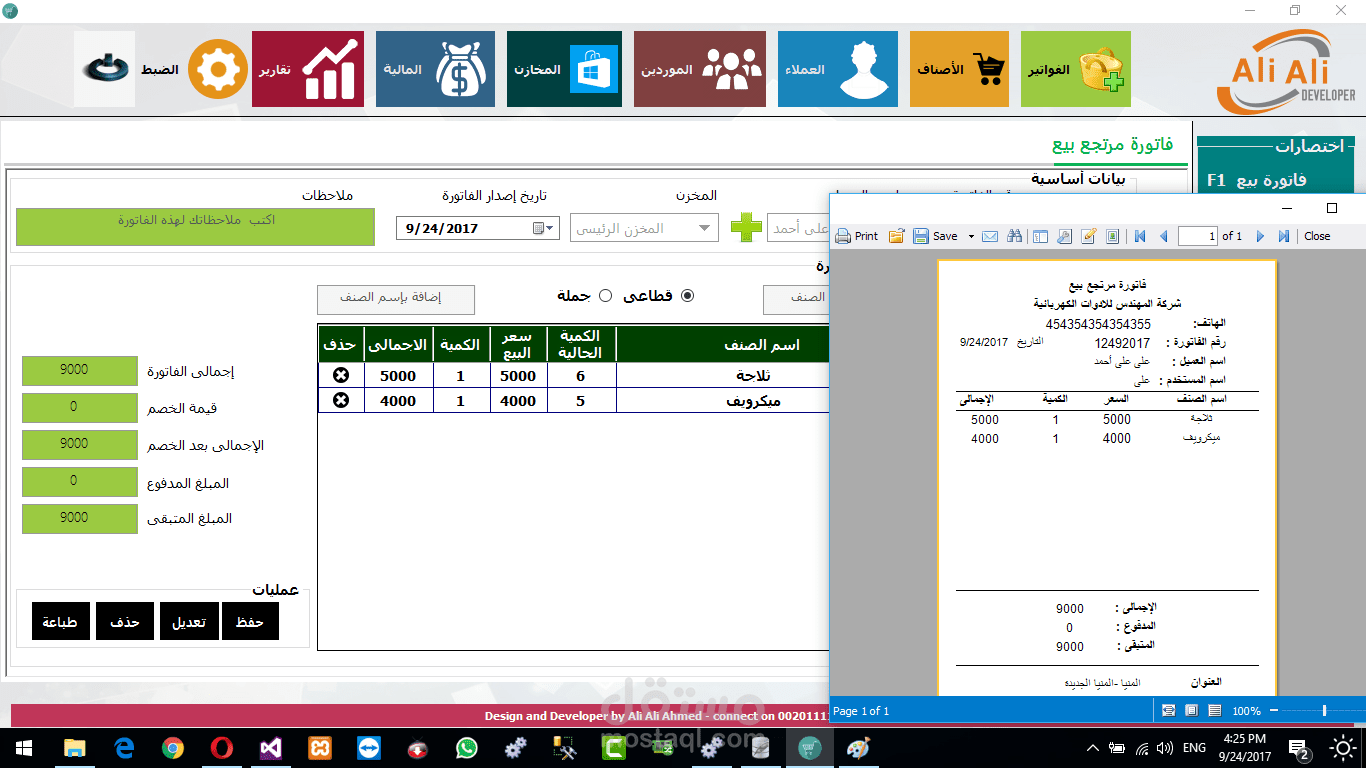The height and width of the screenshot is (768, 1366).
Task: Click the open folder icon in preview toolbar
Action: (x=897, y=236)
